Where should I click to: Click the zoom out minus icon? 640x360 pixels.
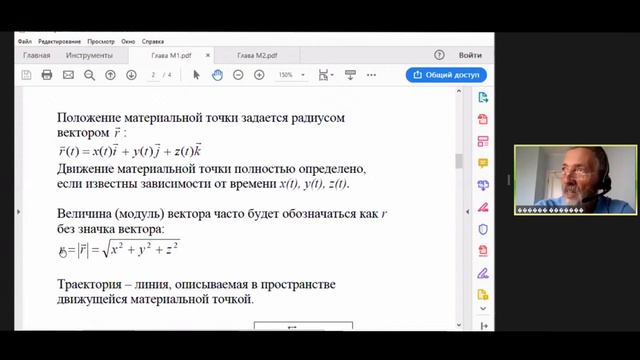coord(238,75)
